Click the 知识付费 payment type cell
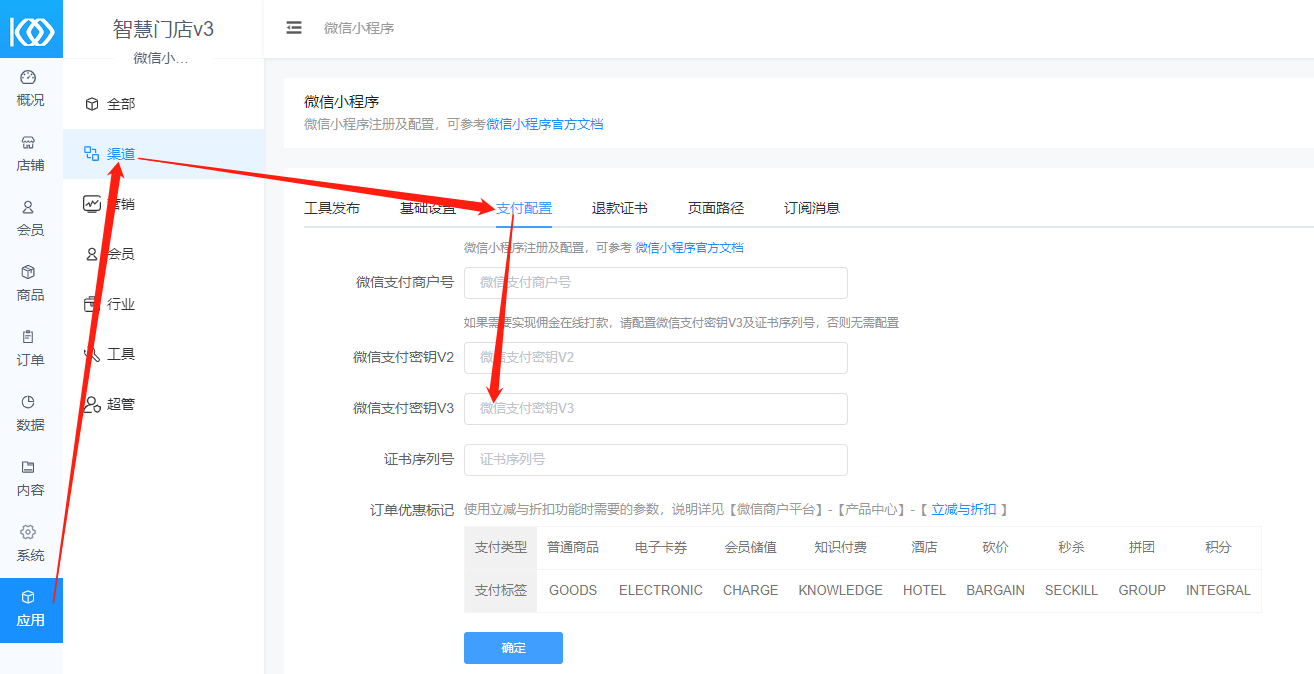Image resolution: width=1314 pixels, height=674 pixels. [841, 548]
